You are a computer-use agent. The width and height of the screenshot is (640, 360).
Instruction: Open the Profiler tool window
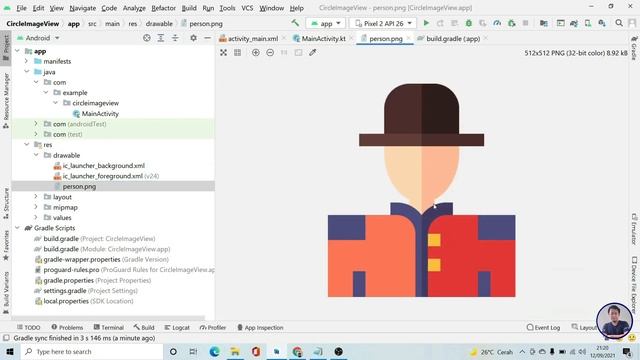(213, 327)
